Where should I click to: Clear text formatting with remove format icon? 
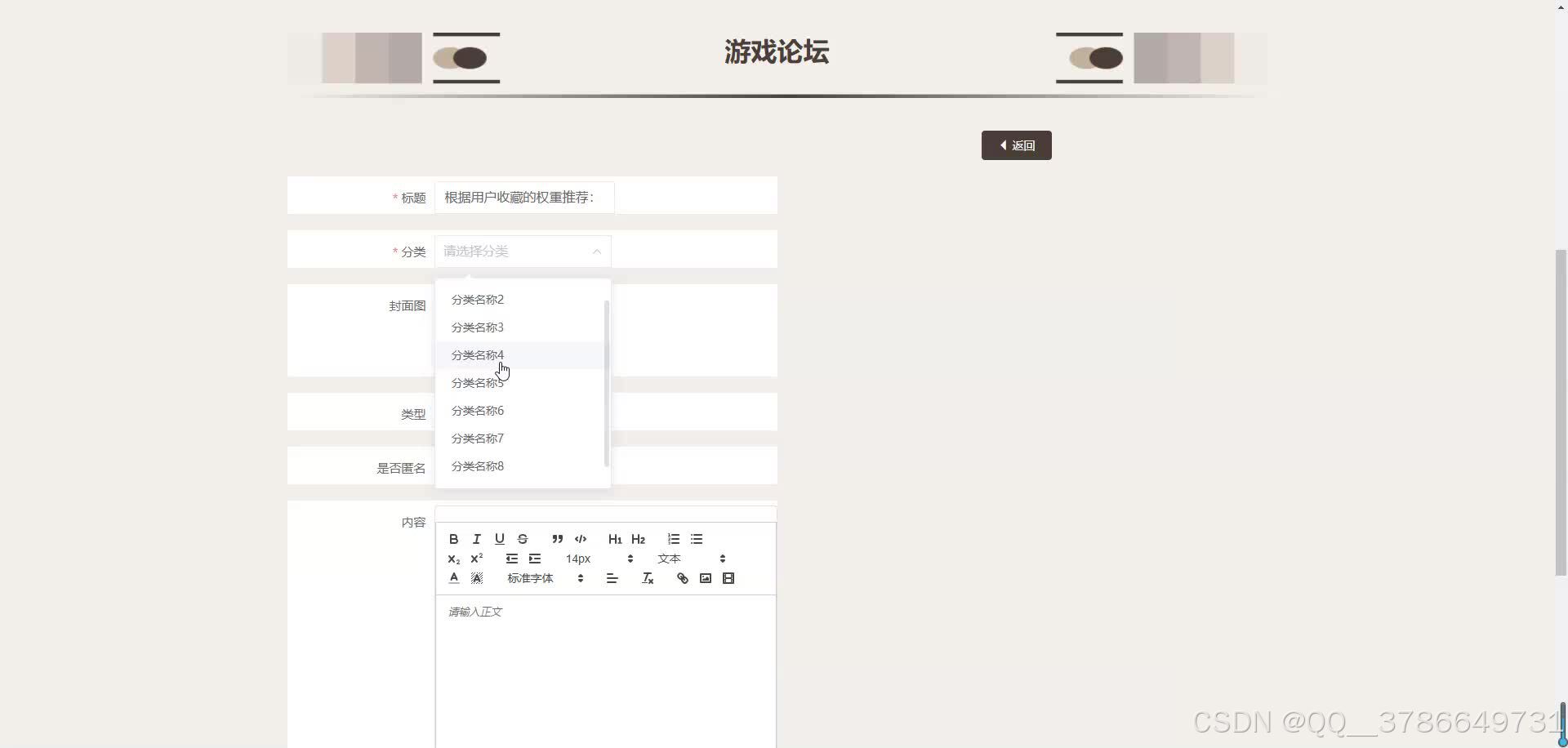647,578
